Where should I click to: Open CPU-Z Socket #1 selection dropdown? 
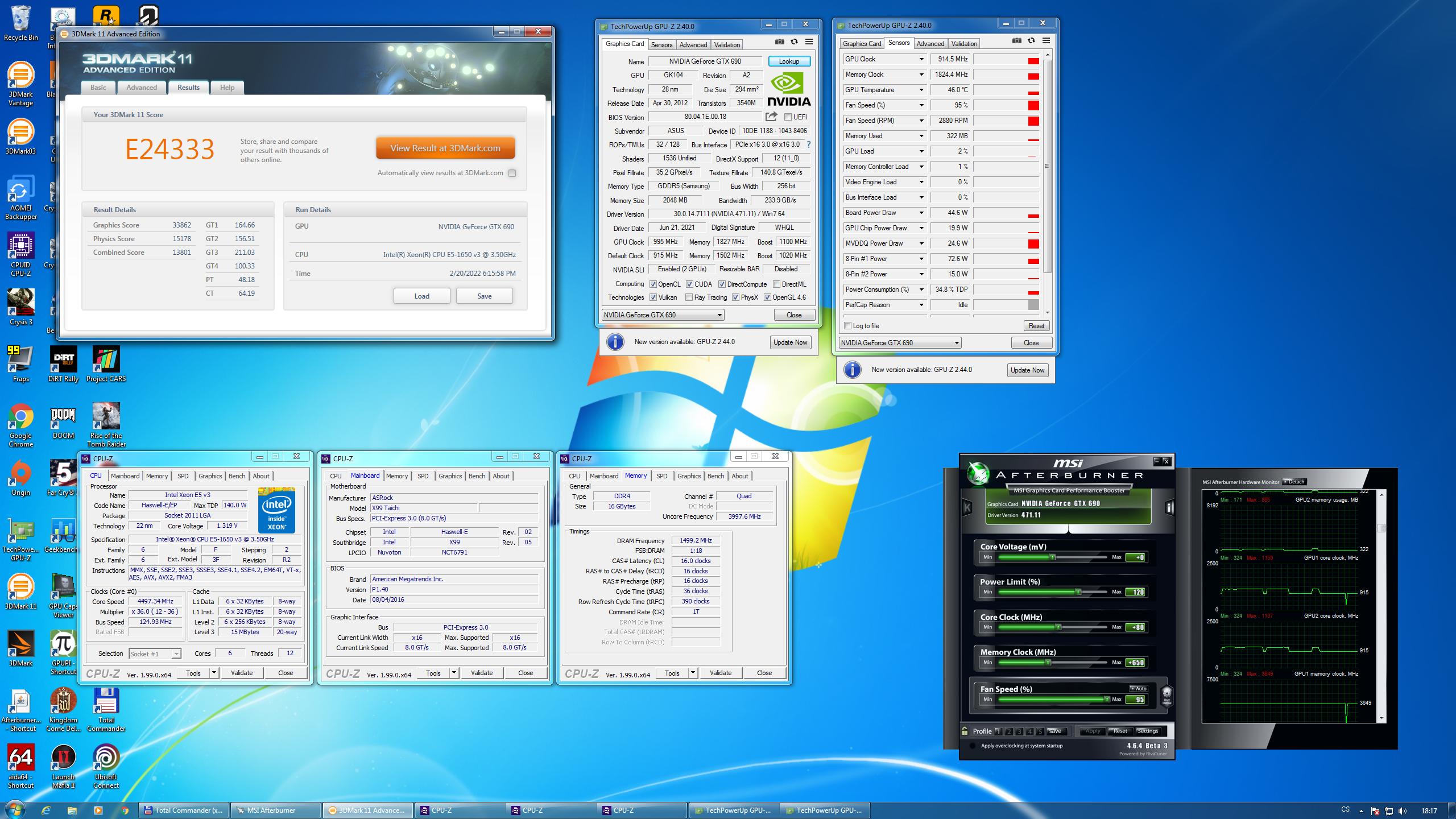pyautogui.click(x=155, y=654)
